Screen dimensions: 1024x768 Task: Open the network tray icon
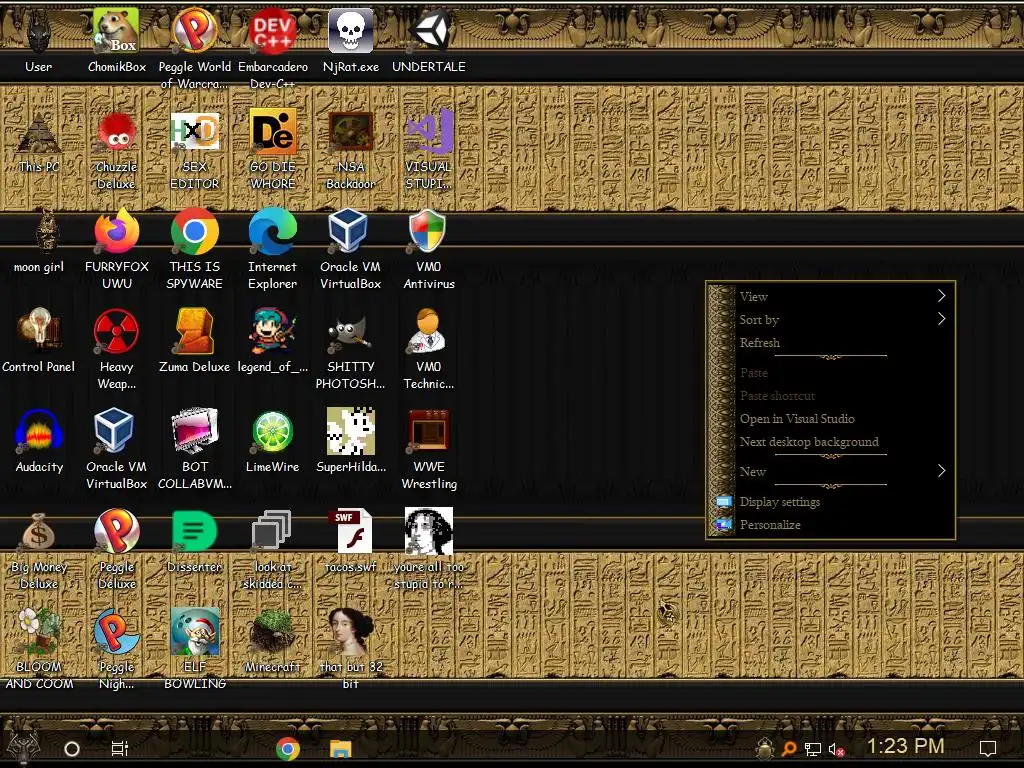(x=812, y=749)
